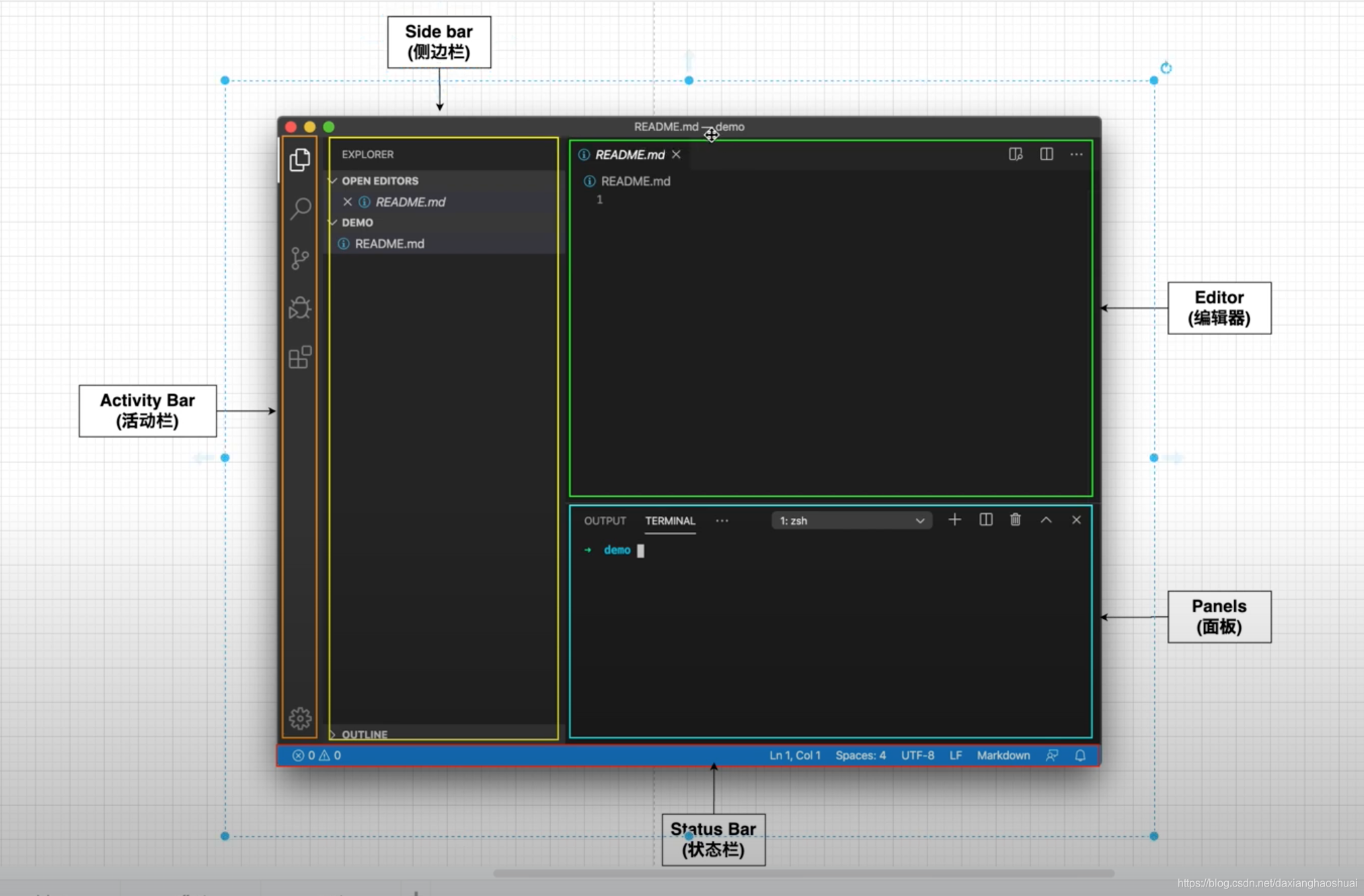Screen dimensions: 1364x896
Task: Open the notifications bell icon
Action: [1080, 755]
